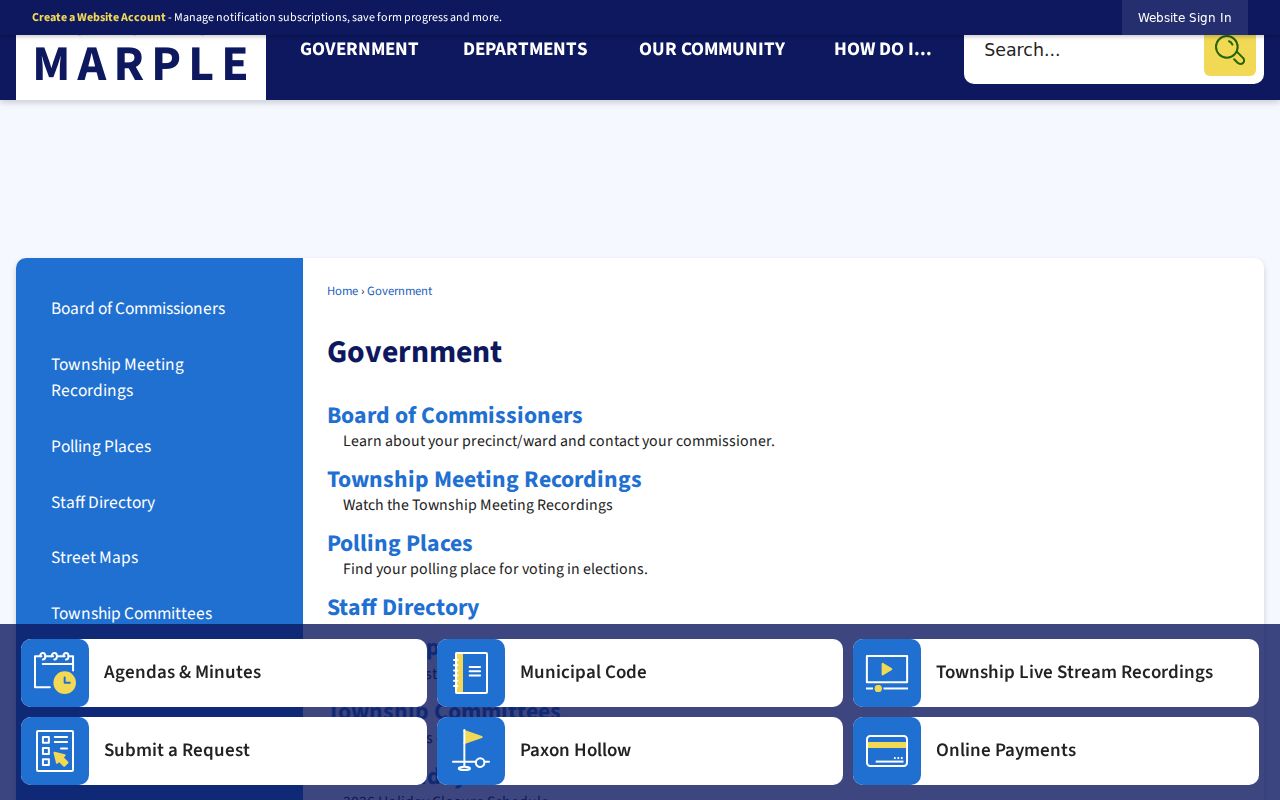Screen dimensions: 1280x800
Task: Click the Marple township logo
Action: (141, 66)
